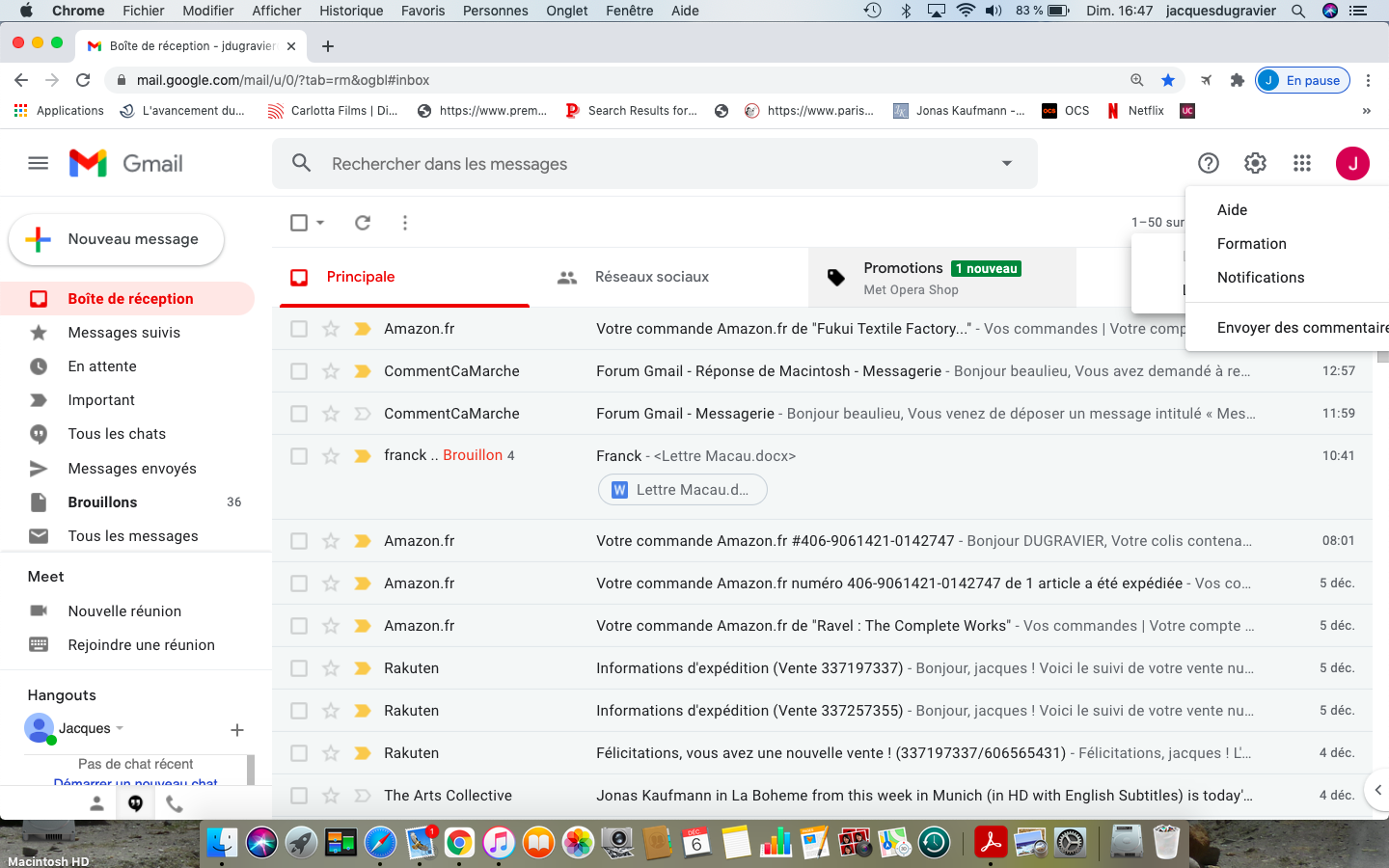Click the Chrome address bar URL

283,80
